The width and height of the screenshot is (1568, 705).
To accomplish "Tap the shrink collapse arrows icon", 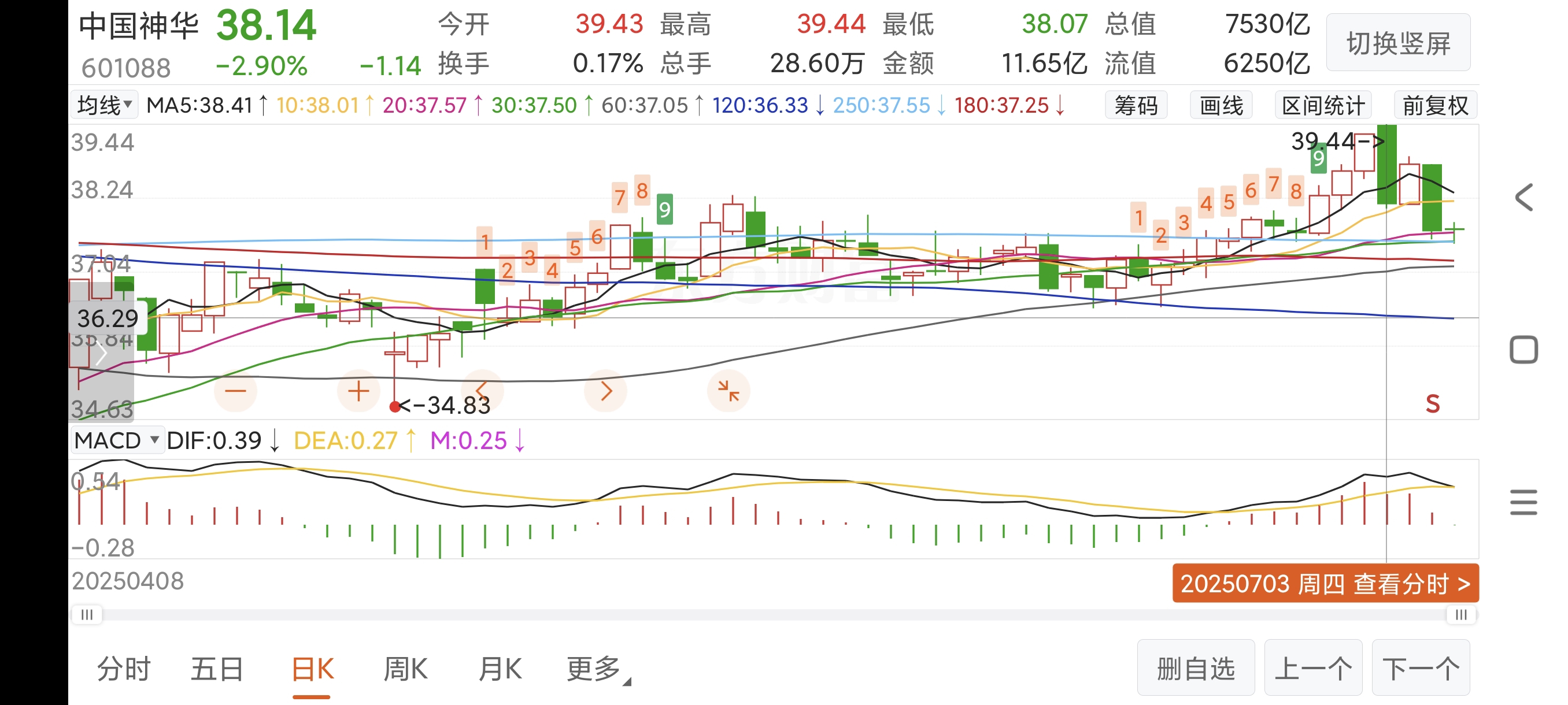I will click(x=728, y=391).
